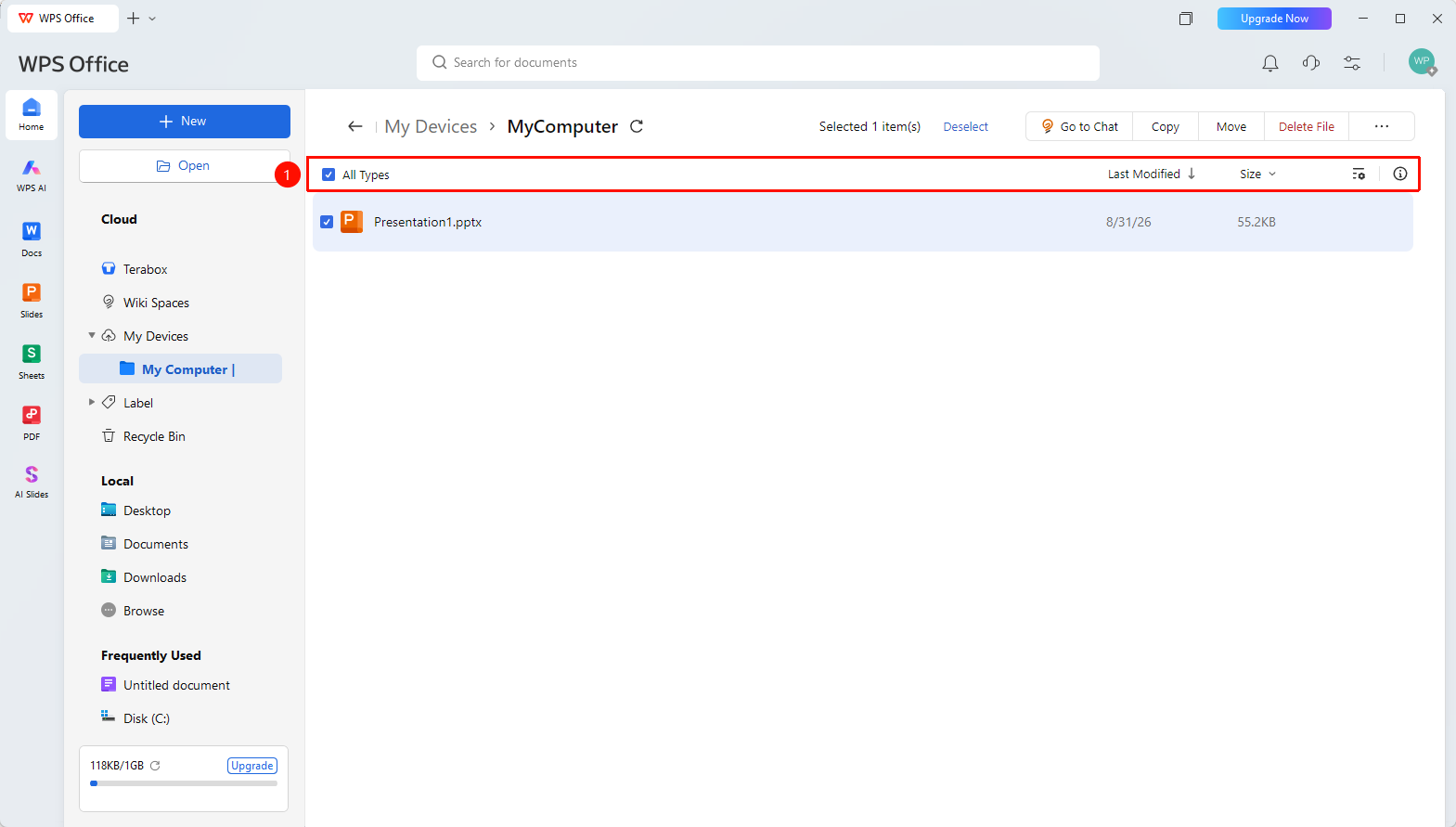Click the Deselect link
This screenshot has height=827, width=1456.
pos(966,127)
